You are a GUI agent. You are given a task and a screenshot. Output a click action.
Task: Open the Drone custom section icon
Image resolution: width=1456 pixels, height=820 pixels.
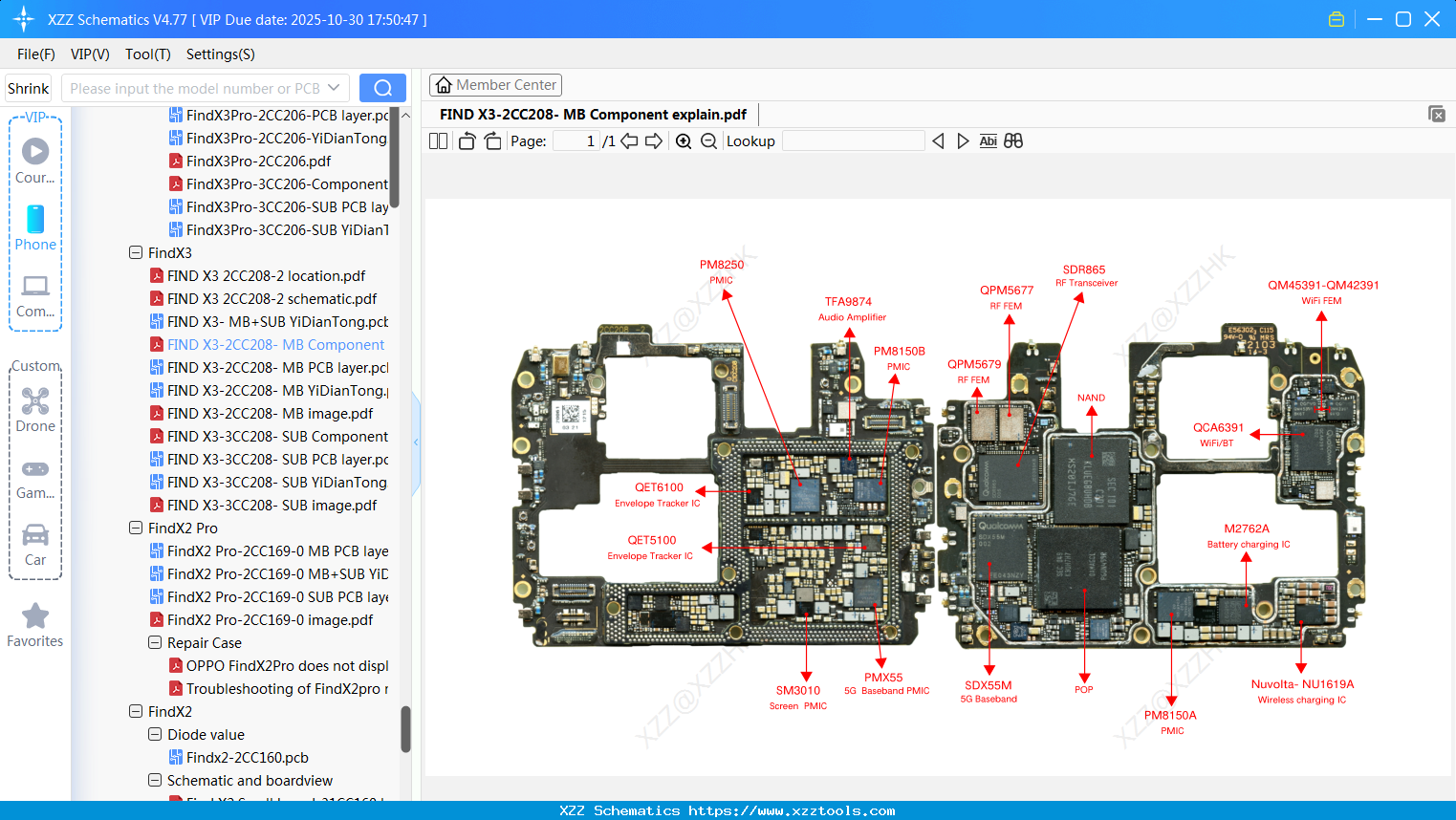point(34,401)
